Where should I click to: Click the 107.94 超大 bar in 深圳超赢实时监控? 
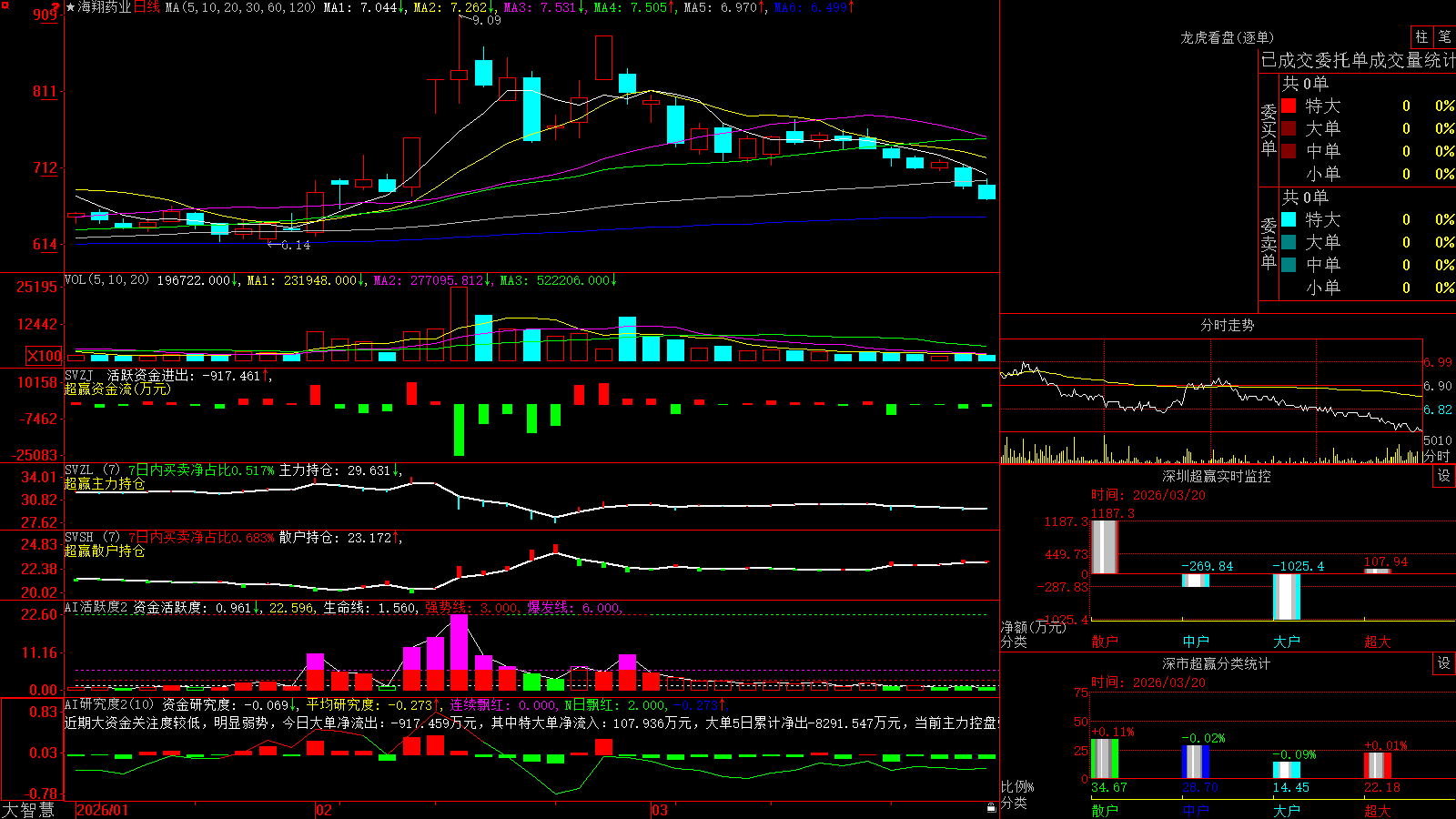(1378, 571)
